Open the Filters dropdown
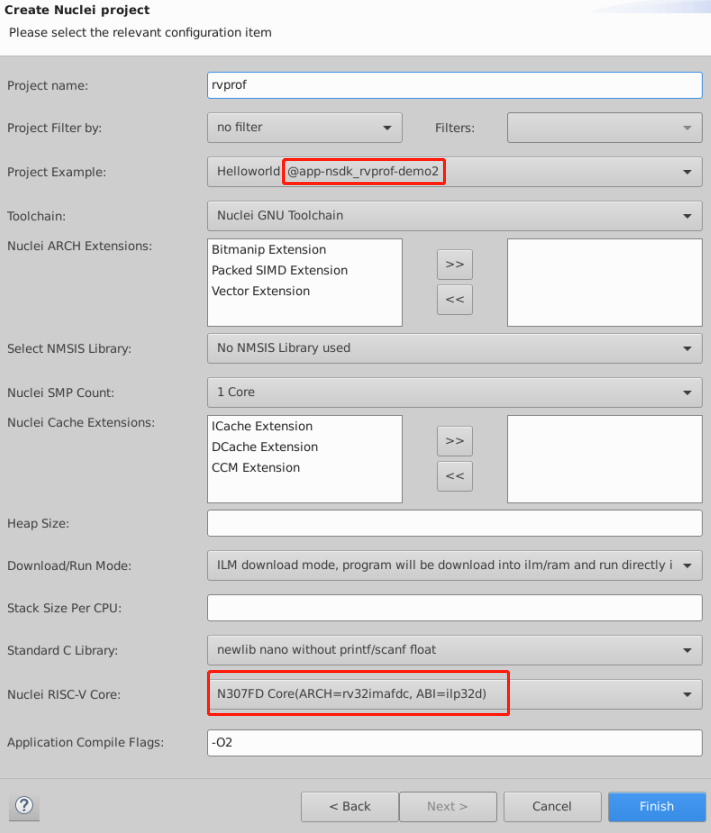The width and height of the screenshot is (711, 833). (x=605, y=128)
